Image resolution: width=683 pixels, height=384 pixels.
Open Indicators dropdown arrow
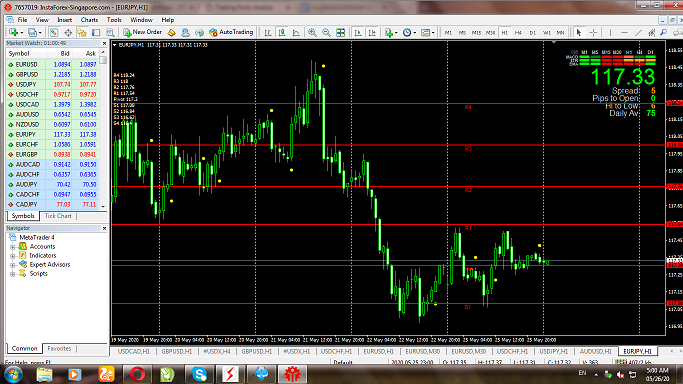(x=396, y=33)
